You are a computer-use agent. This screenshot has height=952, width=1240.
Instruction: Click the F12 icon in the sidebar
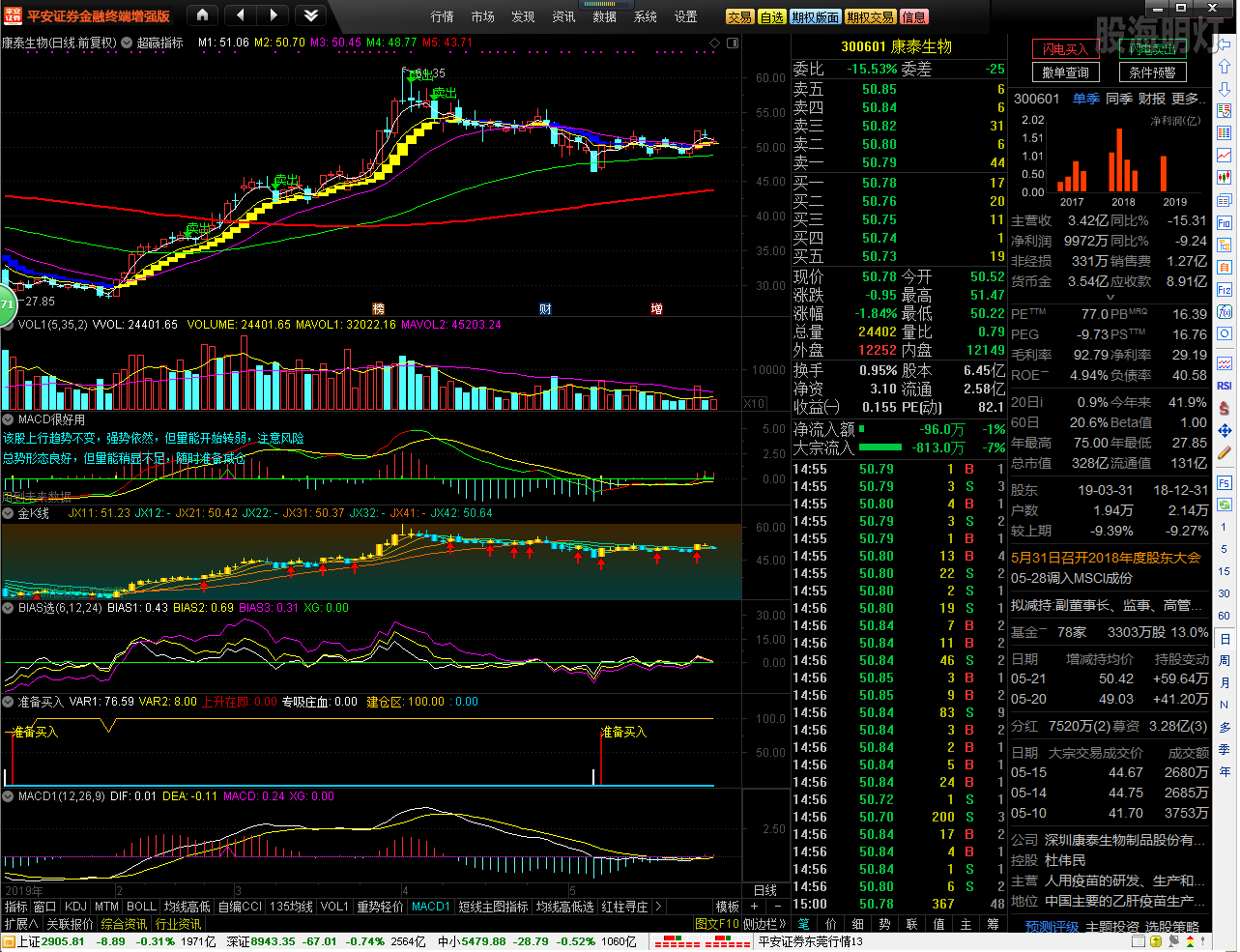[1225, 290]
